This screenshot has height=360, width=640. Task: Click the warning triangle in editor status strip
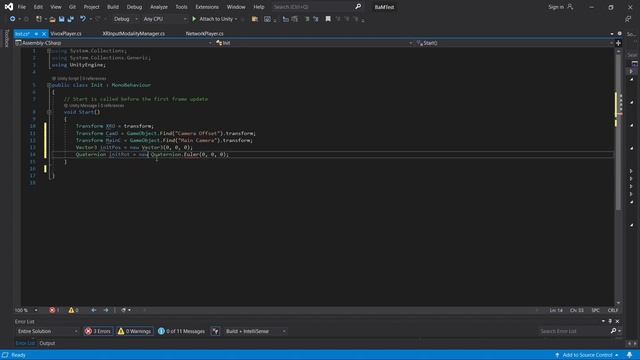(x=71, y=310)
